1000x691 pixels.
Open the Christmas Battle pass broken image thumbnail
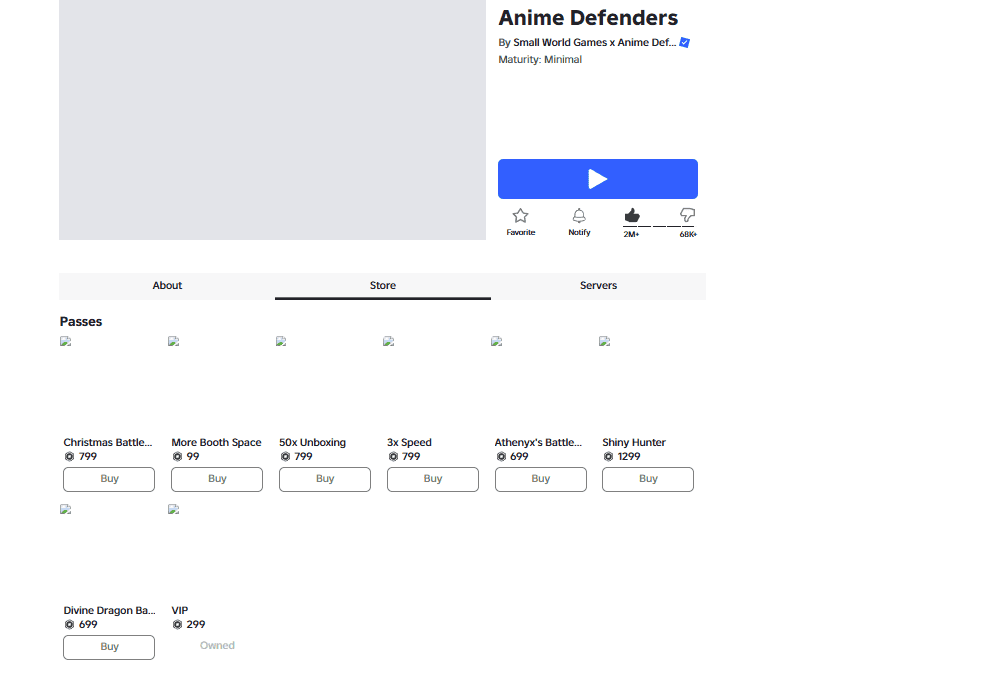[66, 341]
